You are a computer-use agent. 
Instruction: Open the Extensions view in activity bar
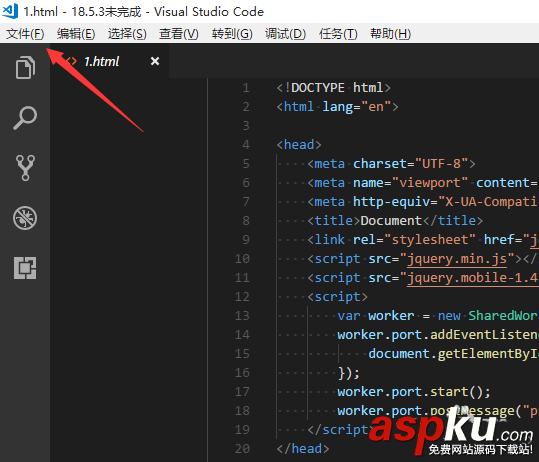25,268
